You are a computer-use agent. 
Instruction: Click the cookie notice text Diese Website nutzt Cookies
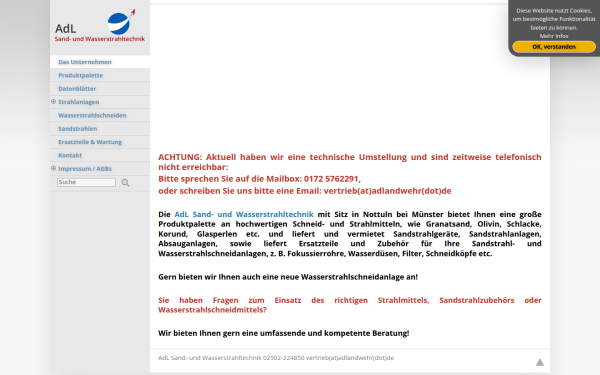click(x=554, y=11)
